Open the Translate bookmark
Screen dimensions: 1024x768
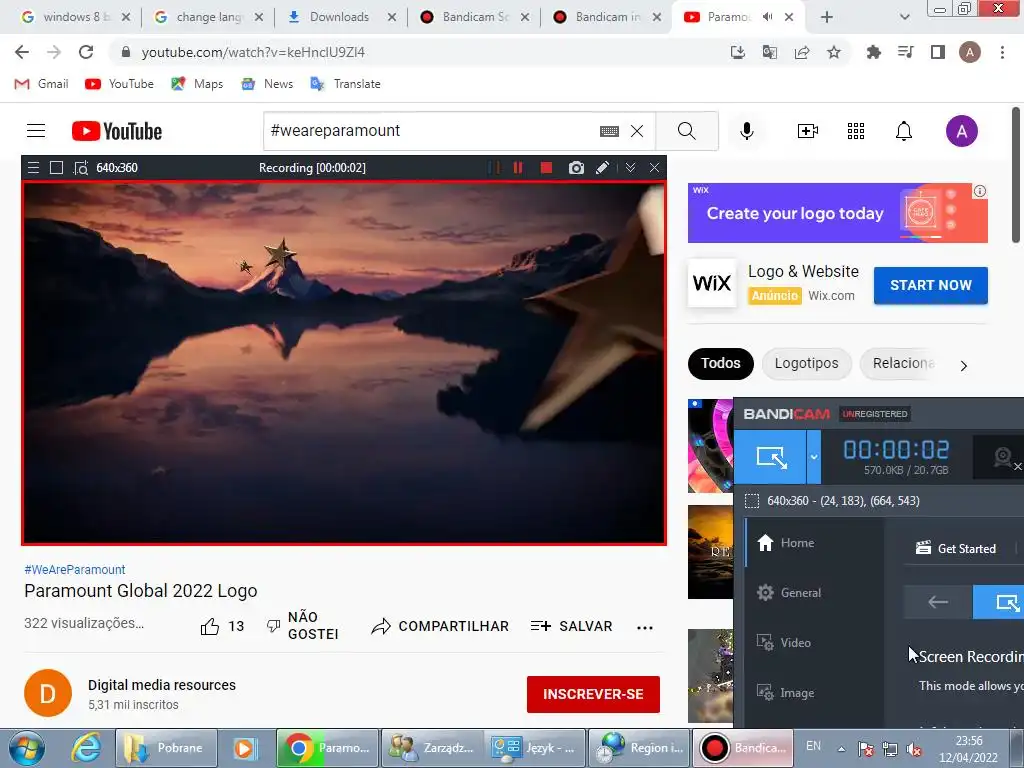tap(345, 84)
